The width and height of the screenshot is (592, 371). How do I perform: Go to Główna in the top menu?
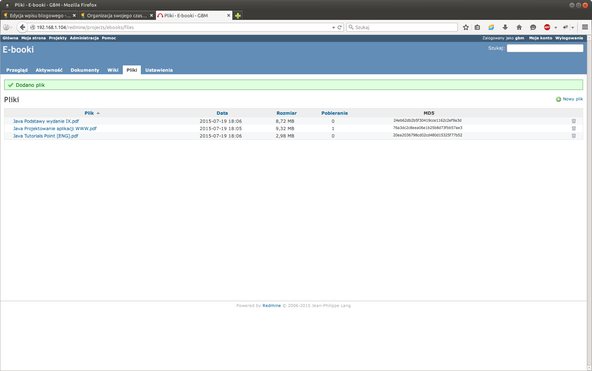pos(10,38)
